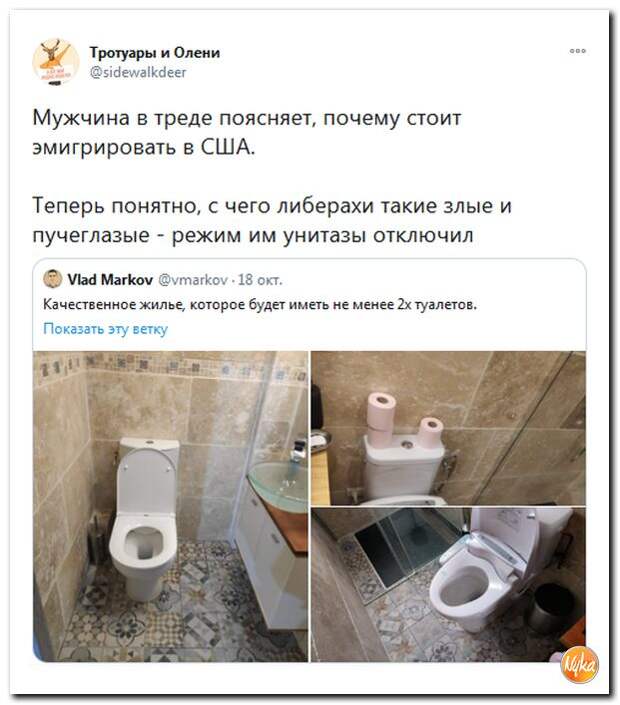Click the black trash bin in bottom-right photo
This screenshot has height=705, width=620.
552,607
